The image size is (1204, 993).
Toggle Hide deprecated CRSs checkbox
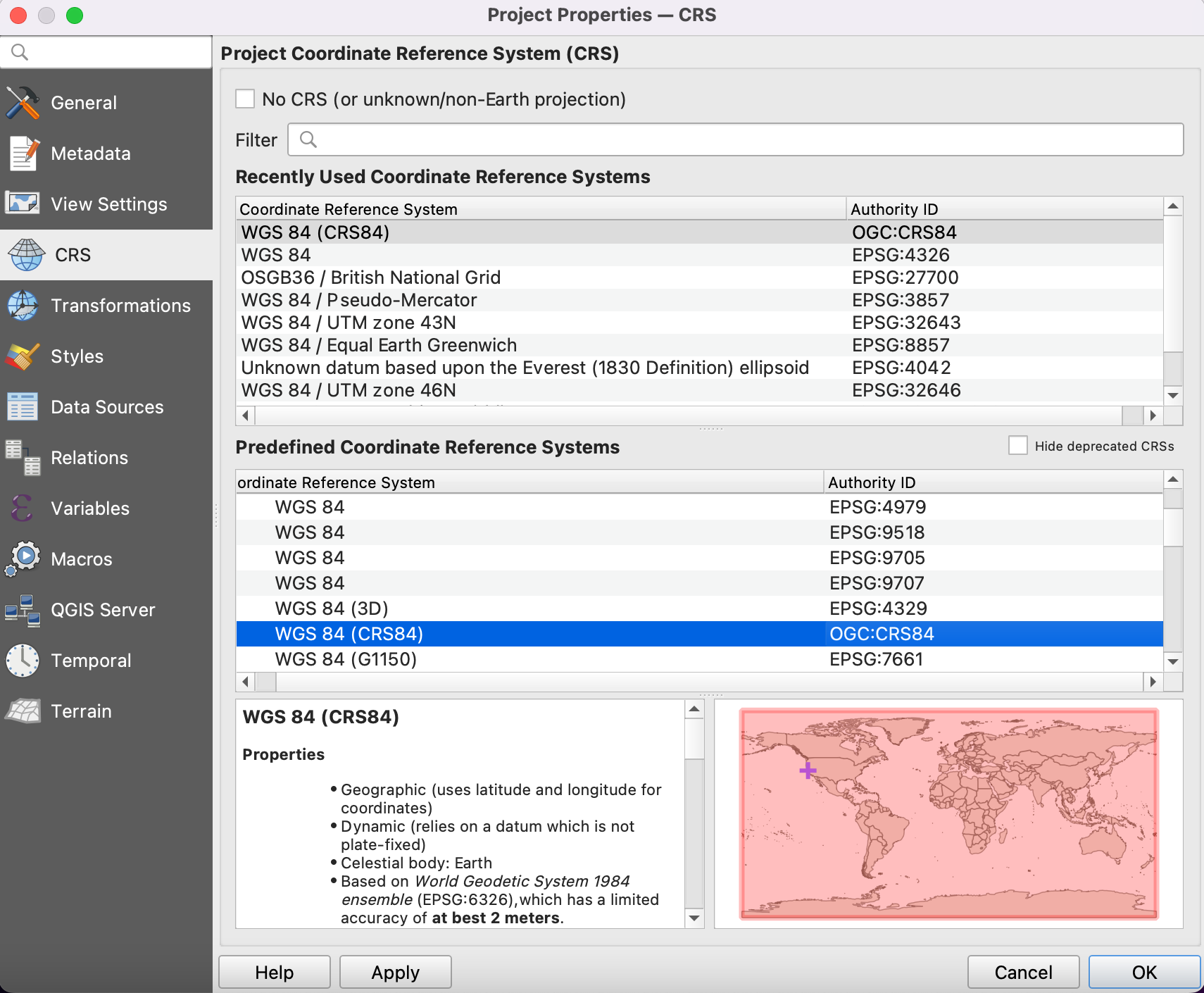click(x=1017, y=446)
